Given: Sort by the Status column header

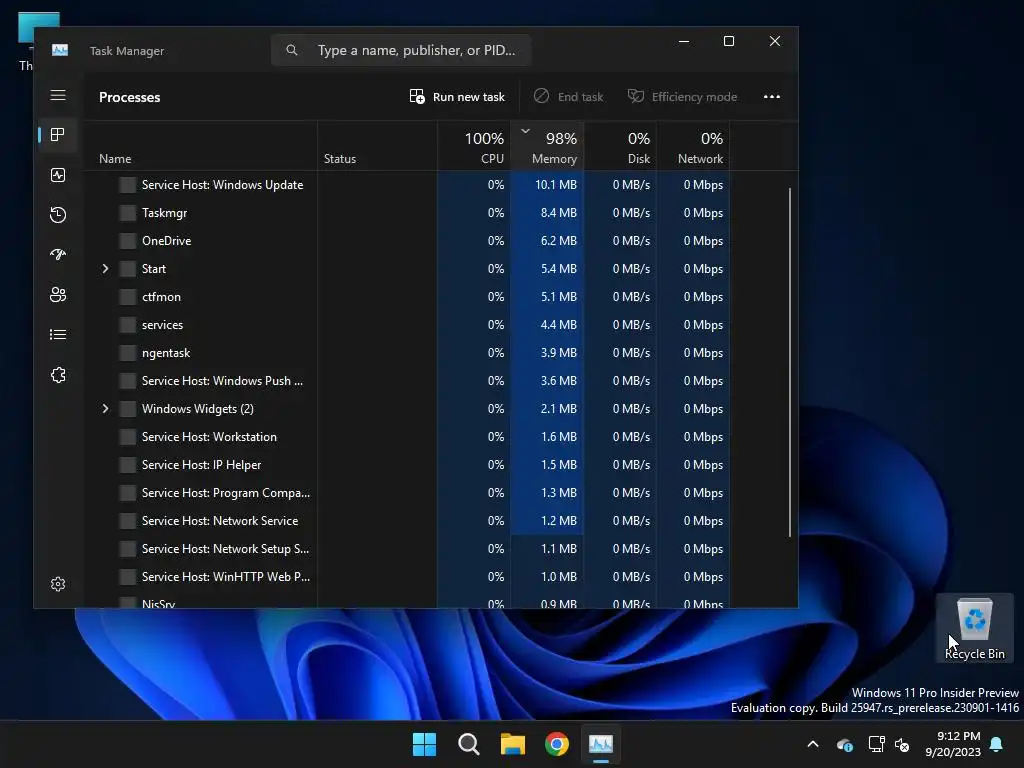Looking at the screenshot, I should pyautogui.click(x=377, y=146).
